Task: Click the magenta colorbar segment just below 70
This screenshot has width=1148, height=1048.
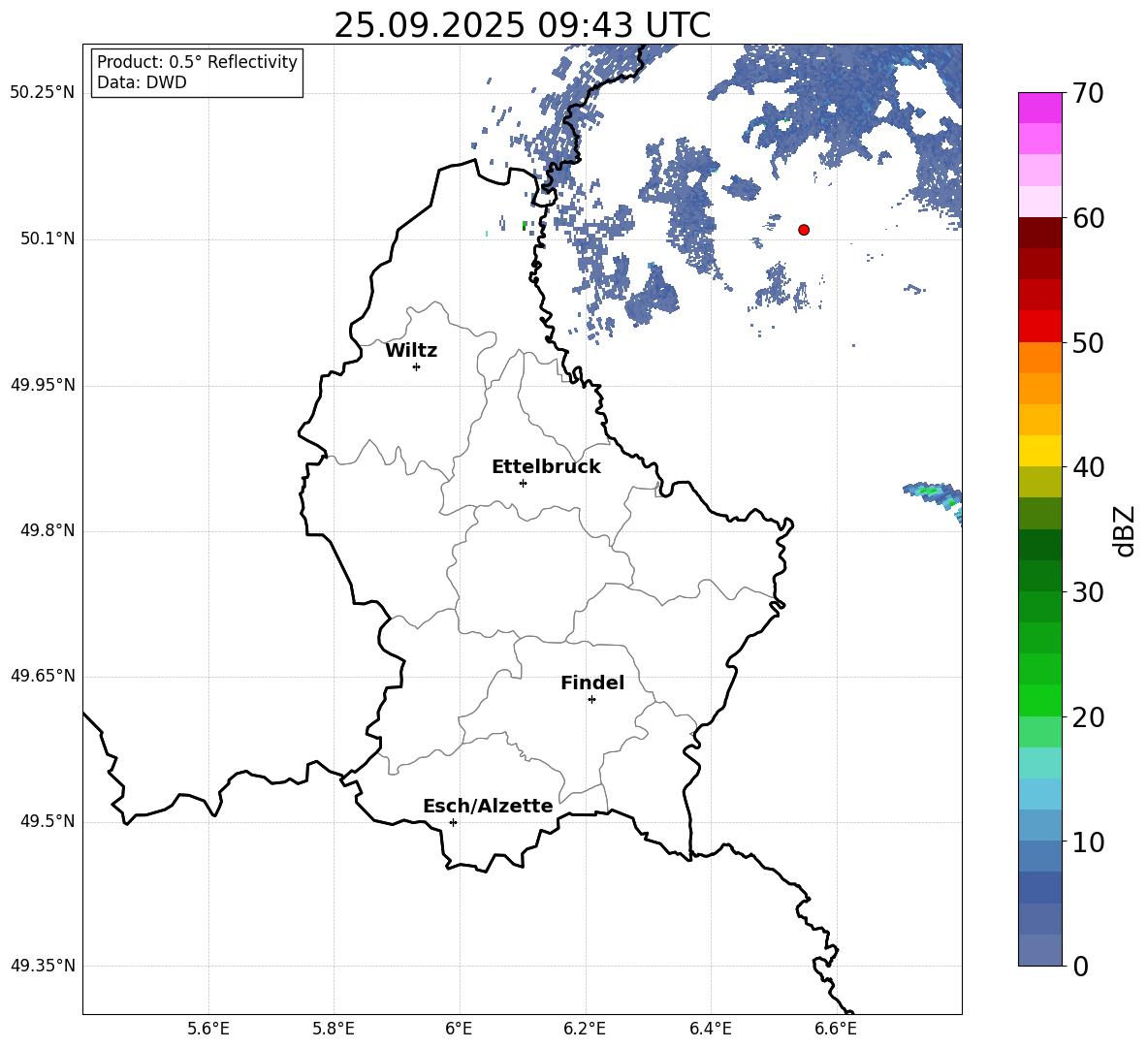Action: point(1040,108)
